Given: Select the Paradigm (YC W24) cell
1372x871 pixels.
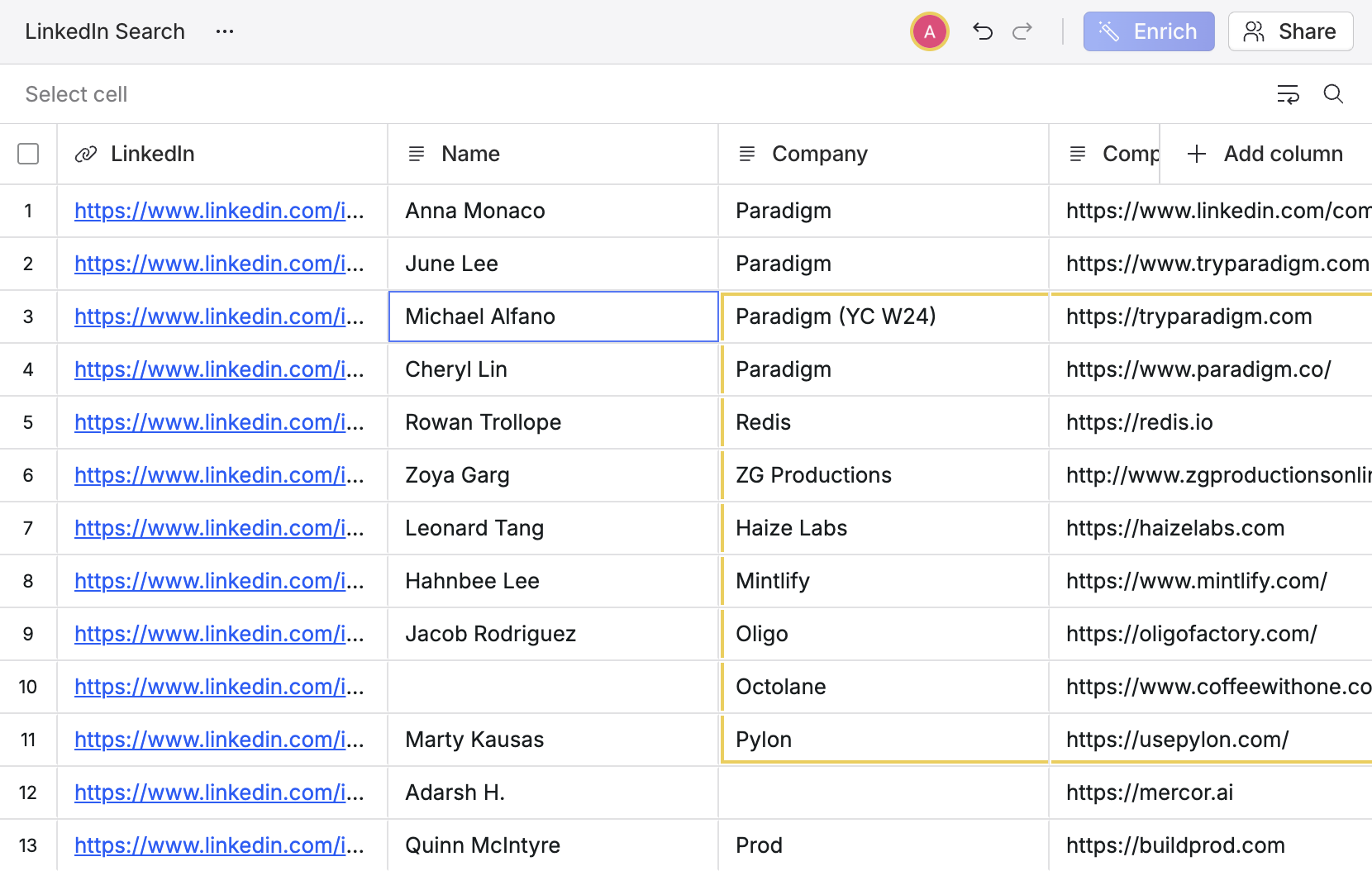Looking at the screenshot, I should pyautogui.click(x=884, y=317).
